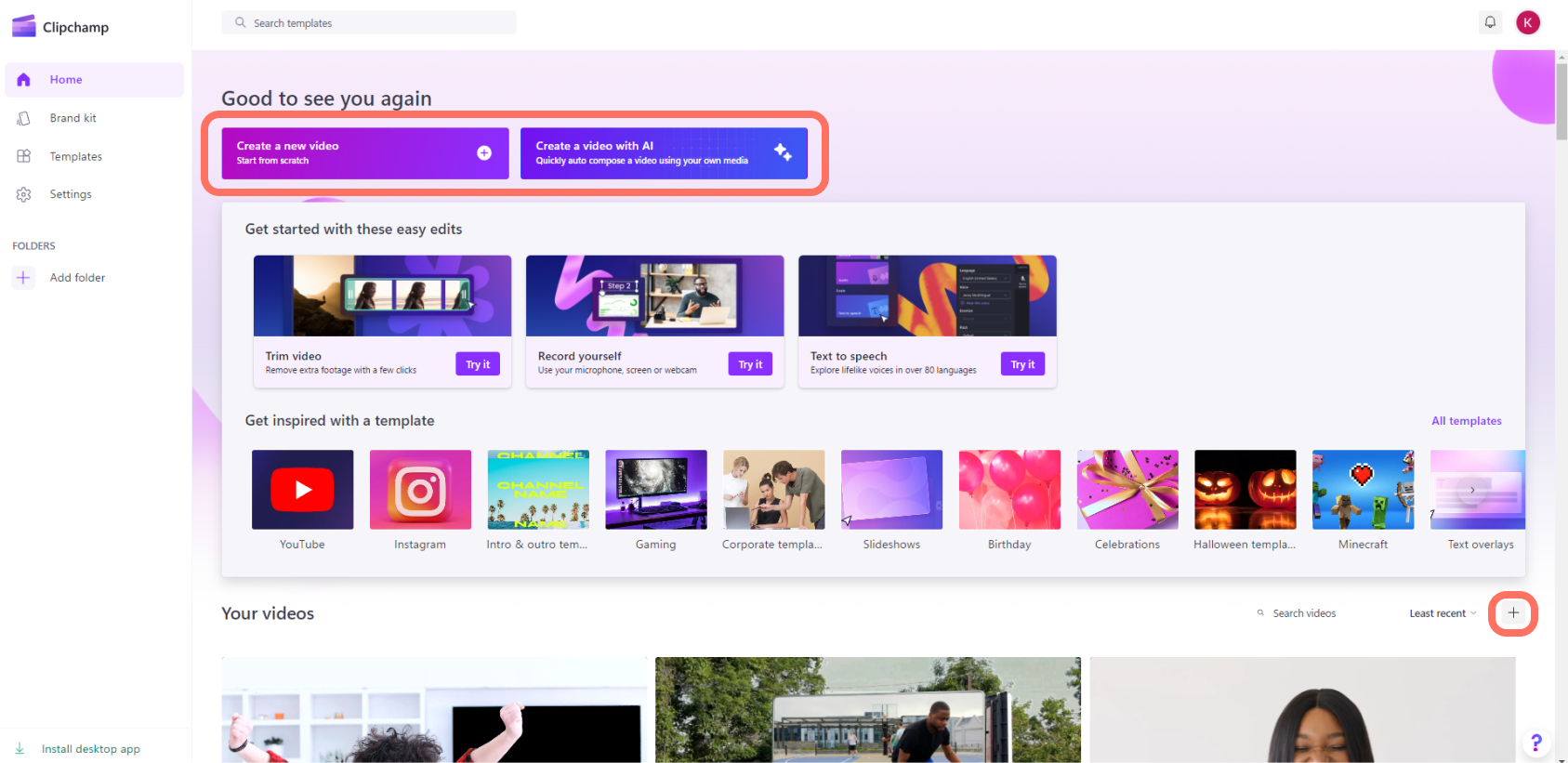Open the user profile avatar K
This screenshot has height=763, width=1568.
click(1528, 22)
